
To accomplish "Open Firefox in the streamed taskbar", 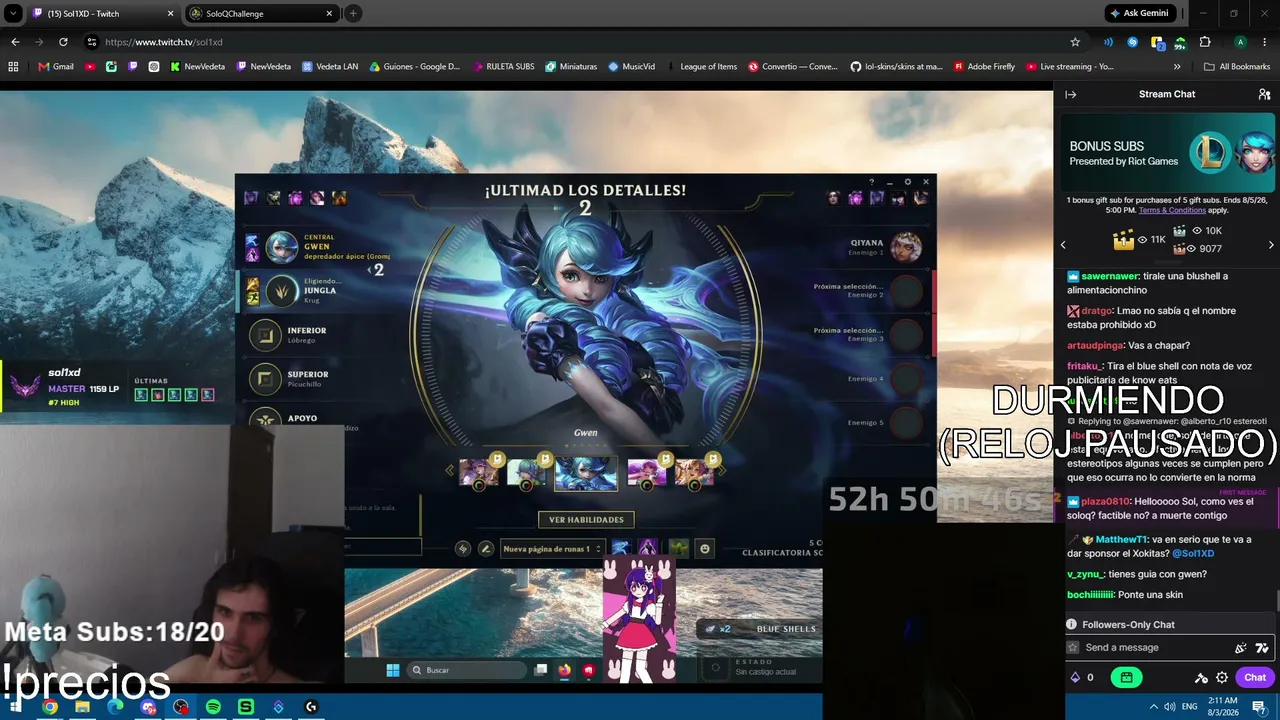I will [x=565, y=670].
